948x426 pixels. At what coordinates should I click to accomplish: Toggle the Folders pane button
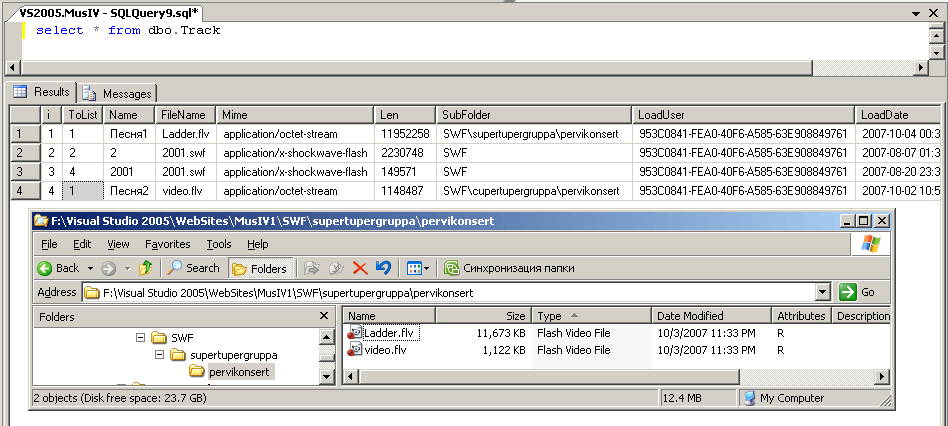pyautogui.click(x=261, y=268)
